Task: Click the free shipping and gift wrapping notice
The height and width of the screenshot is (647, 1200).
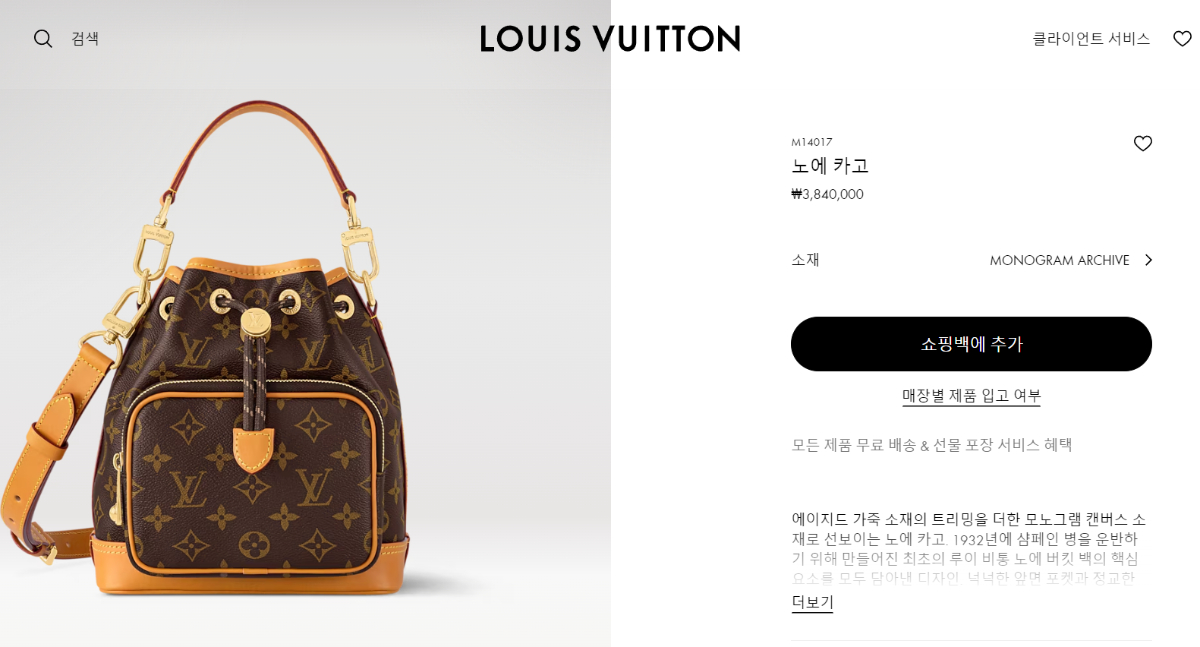Action: point(931,445)
